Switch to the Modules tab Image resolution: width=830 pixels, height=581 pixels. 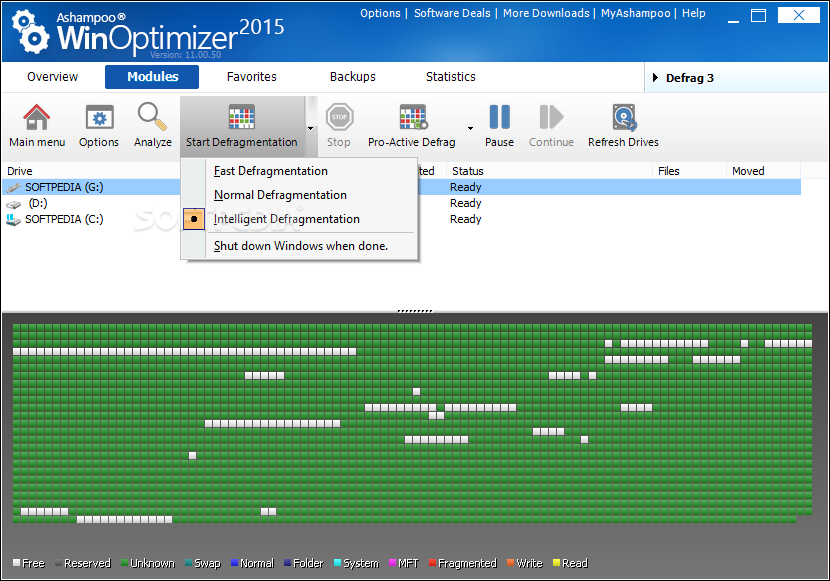152,77
